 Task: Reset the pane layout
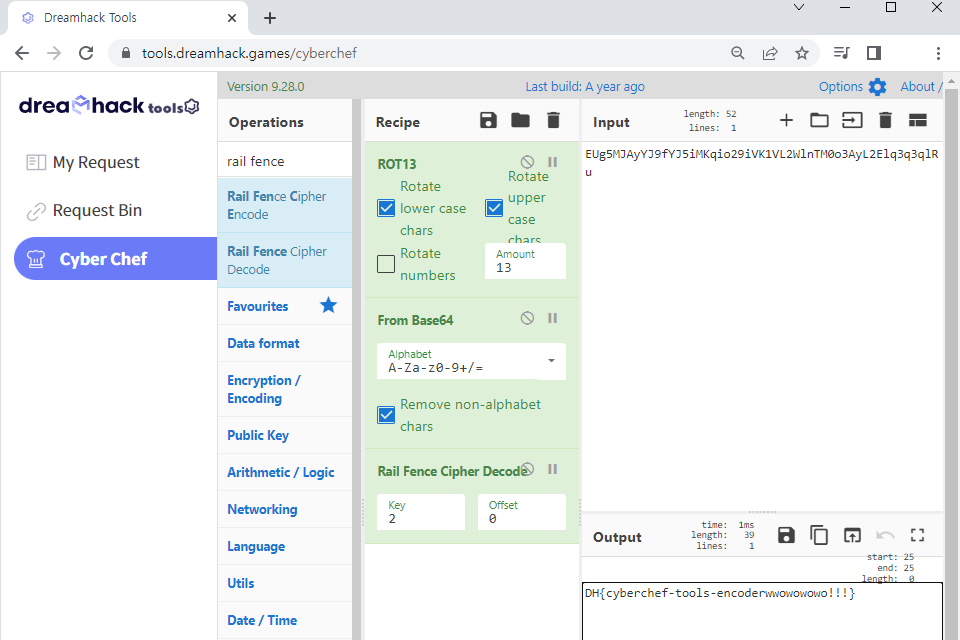(918, 121)
